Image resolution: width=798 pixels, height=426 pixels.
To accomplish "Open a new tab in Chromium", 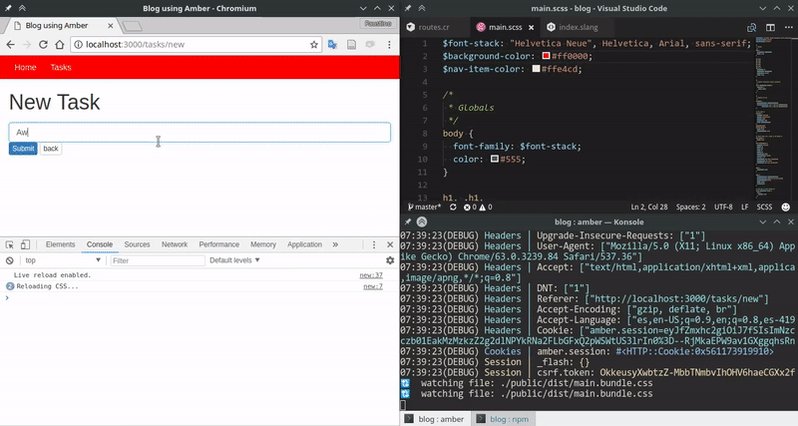I will [132, 26].
